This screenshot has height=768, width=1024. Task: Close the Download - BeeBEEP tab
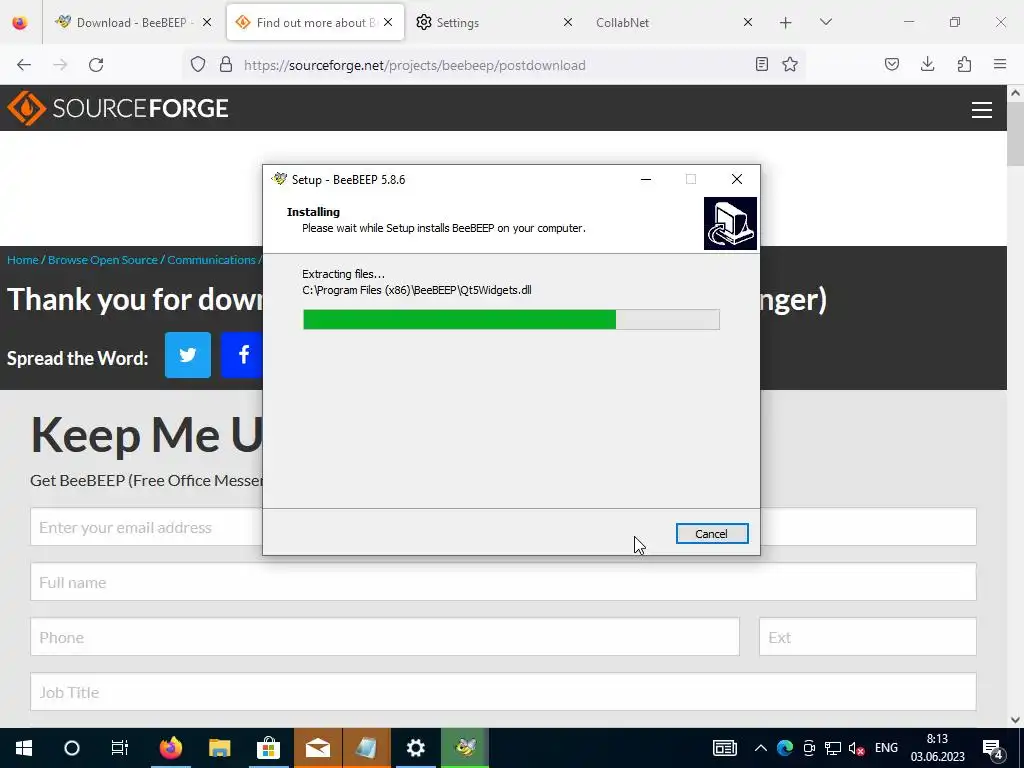coord(207,22)
